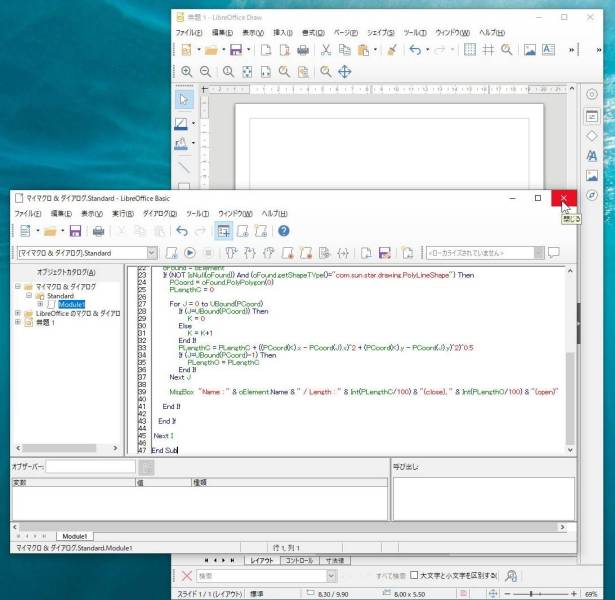This screenshot has height=600, width=615.
Task: Open Save dropdown arrow in Draw toolbar
Action: (248, 50)
